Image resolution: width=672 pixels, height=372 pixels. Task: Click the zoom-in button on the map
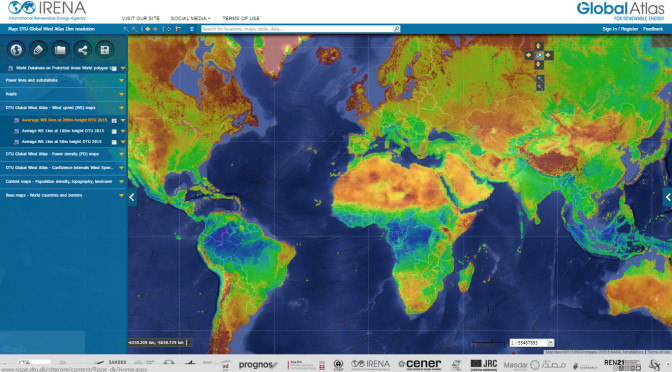click(x=540, y=79)
